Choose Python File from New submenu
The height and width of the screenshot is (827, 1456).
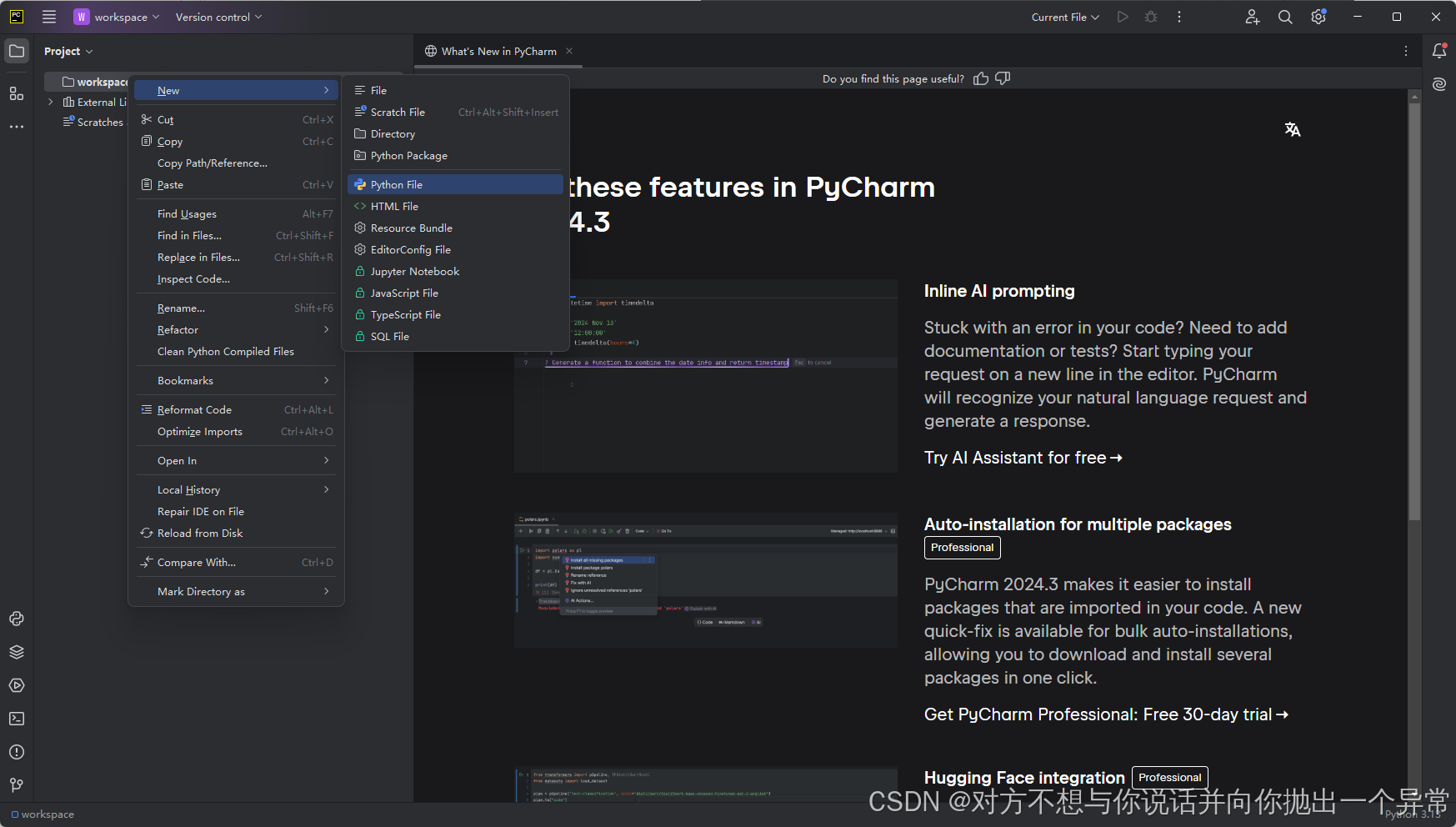456,185
